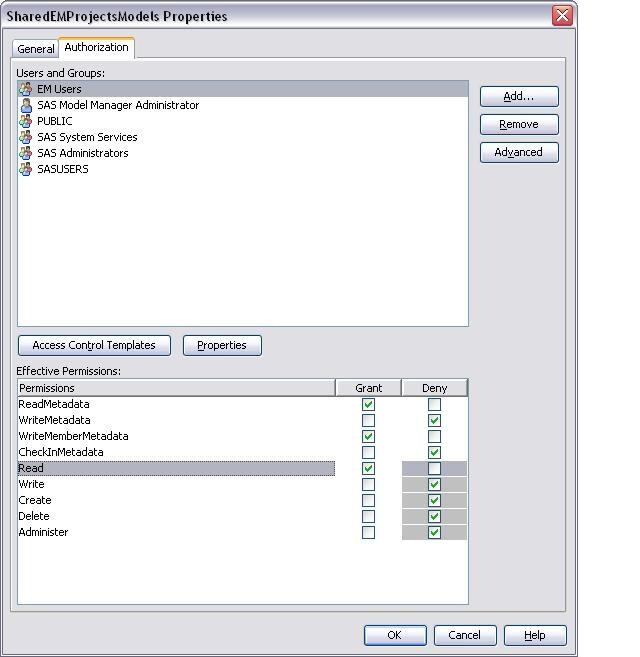Open Advanced authorization settings
The width and height of the screenshot is (640, 657).
[x=518, y=153]
